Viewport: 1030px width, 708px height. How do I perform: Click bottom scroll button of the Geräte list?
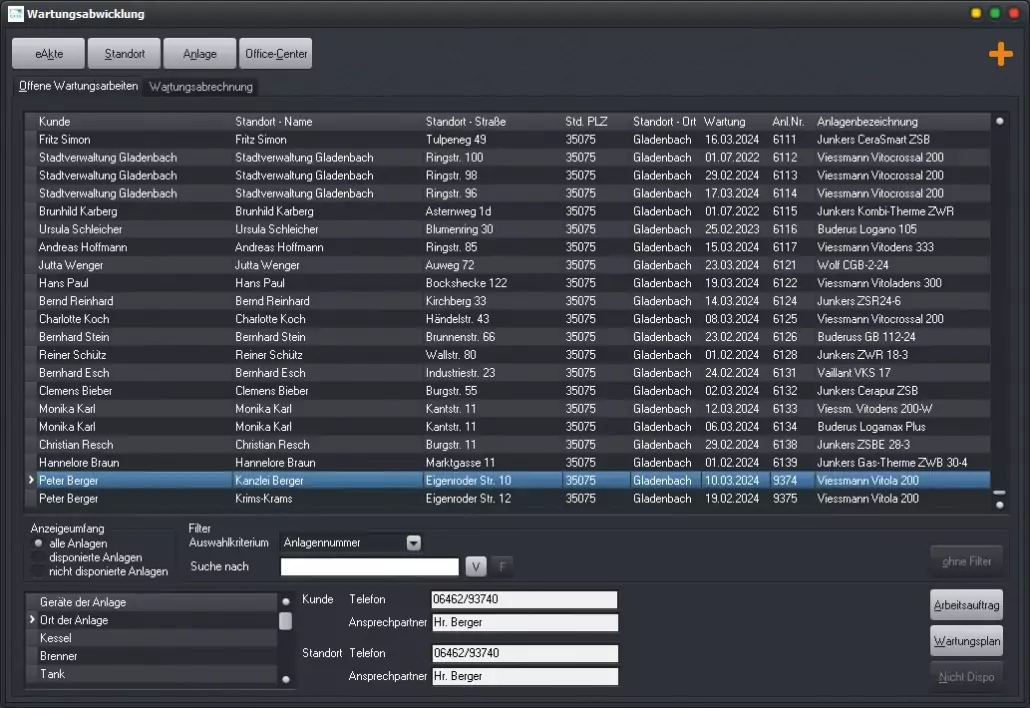tap(286, 679)
